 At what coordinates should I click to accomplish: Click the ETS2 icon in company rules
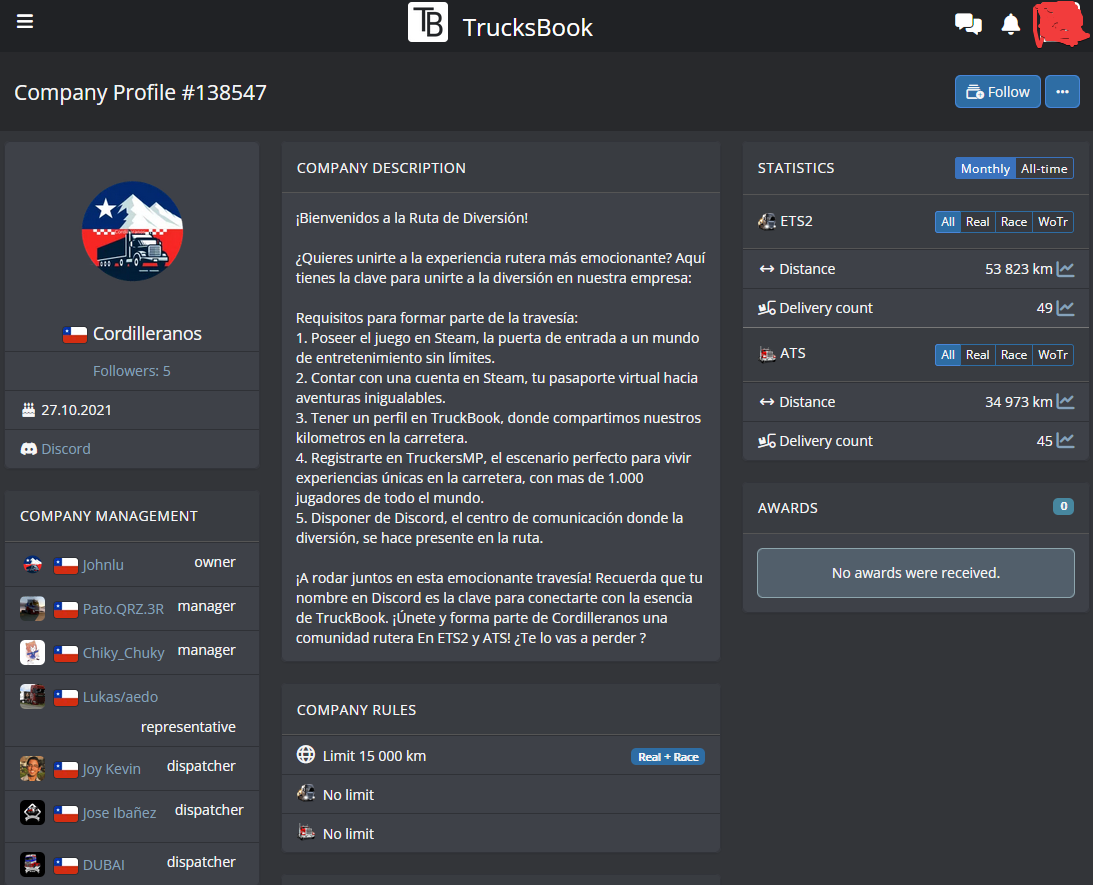click(x=306, y=794)
